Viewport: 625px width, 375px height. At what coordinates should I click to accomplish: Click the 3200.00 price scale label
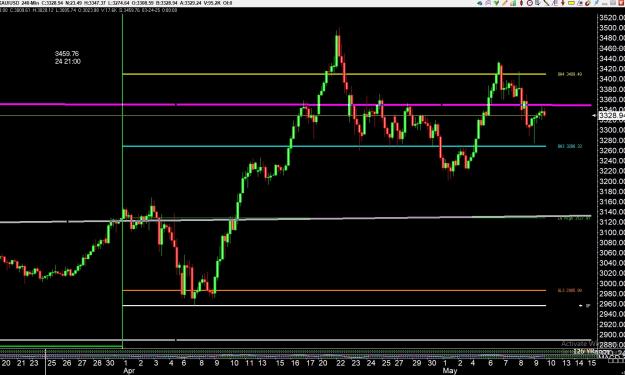tap(611, 181)
